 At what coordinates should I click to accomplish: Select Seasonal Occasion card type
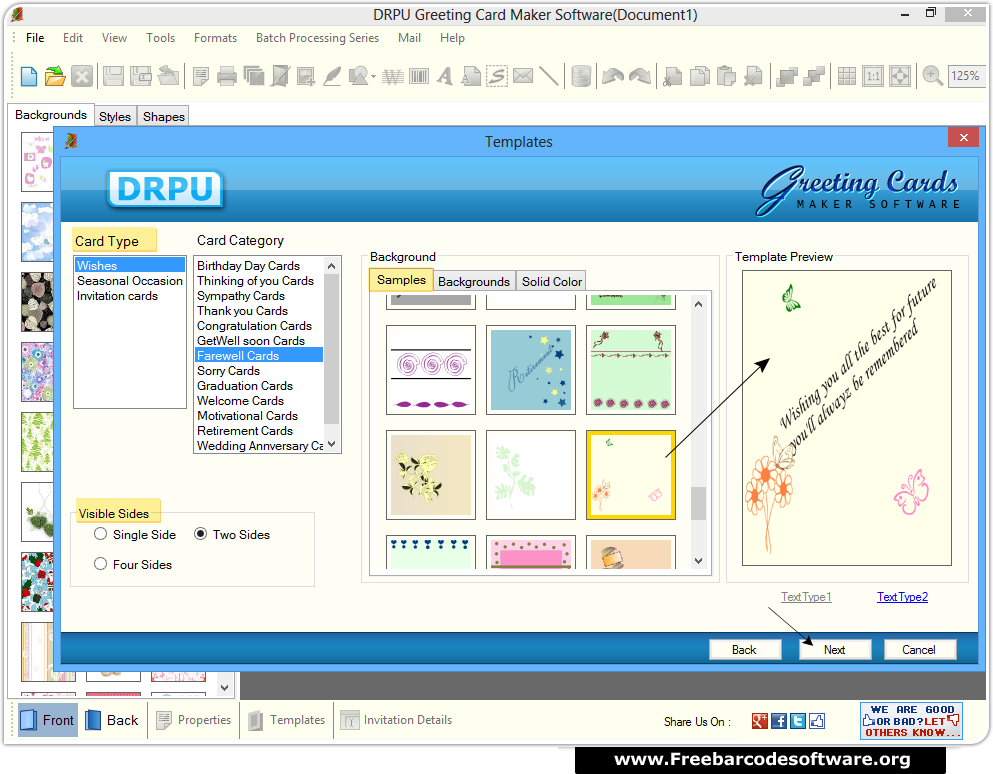click(x=130, y=281)
